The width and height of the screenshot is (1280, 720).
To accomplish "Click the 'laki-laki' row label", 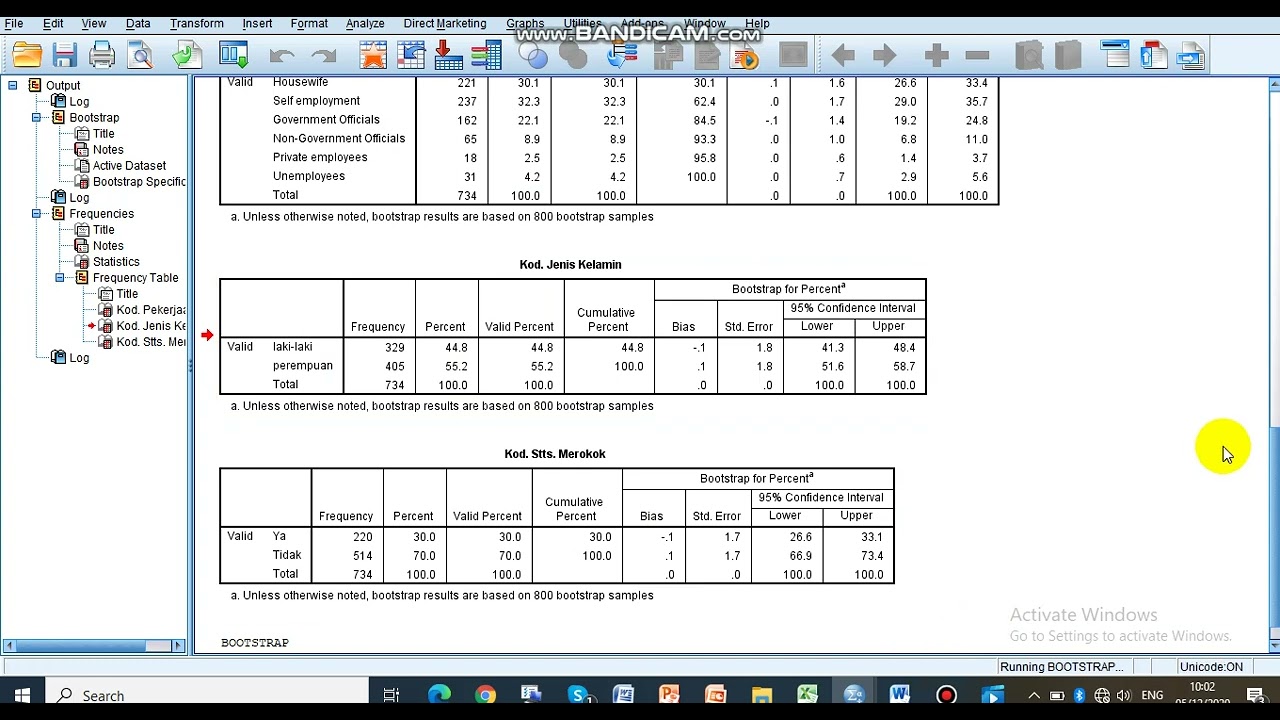I will pos(292,347).
